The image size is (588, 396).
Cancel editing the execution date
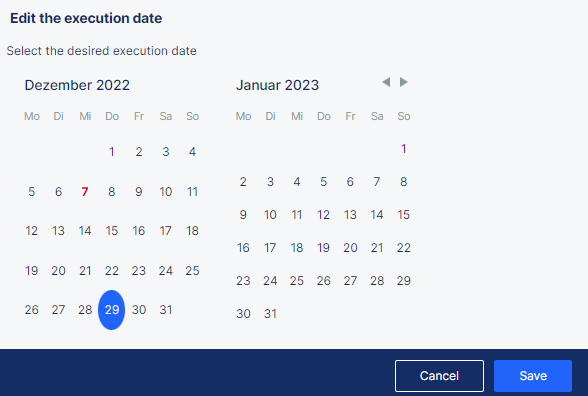coord(439,376)
